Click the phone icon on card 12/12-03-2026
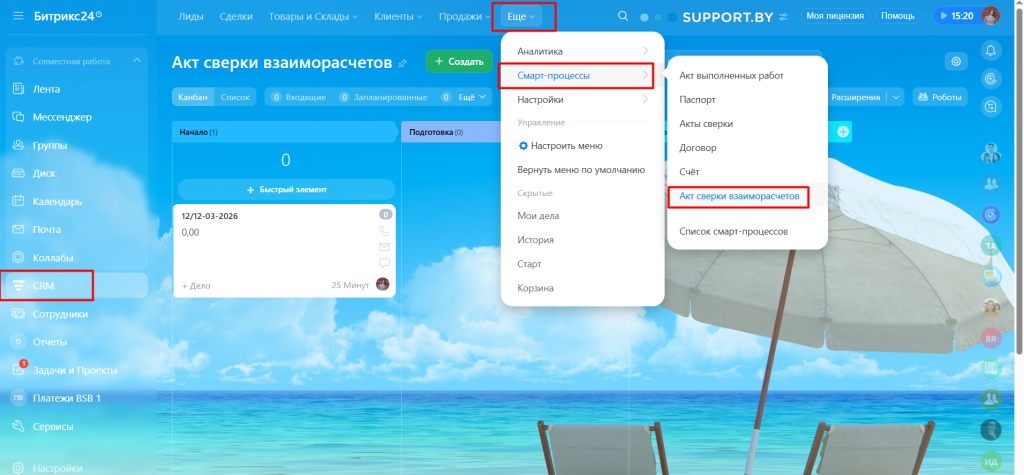This screenshot has width=1024, height=475. pos(384,231)
